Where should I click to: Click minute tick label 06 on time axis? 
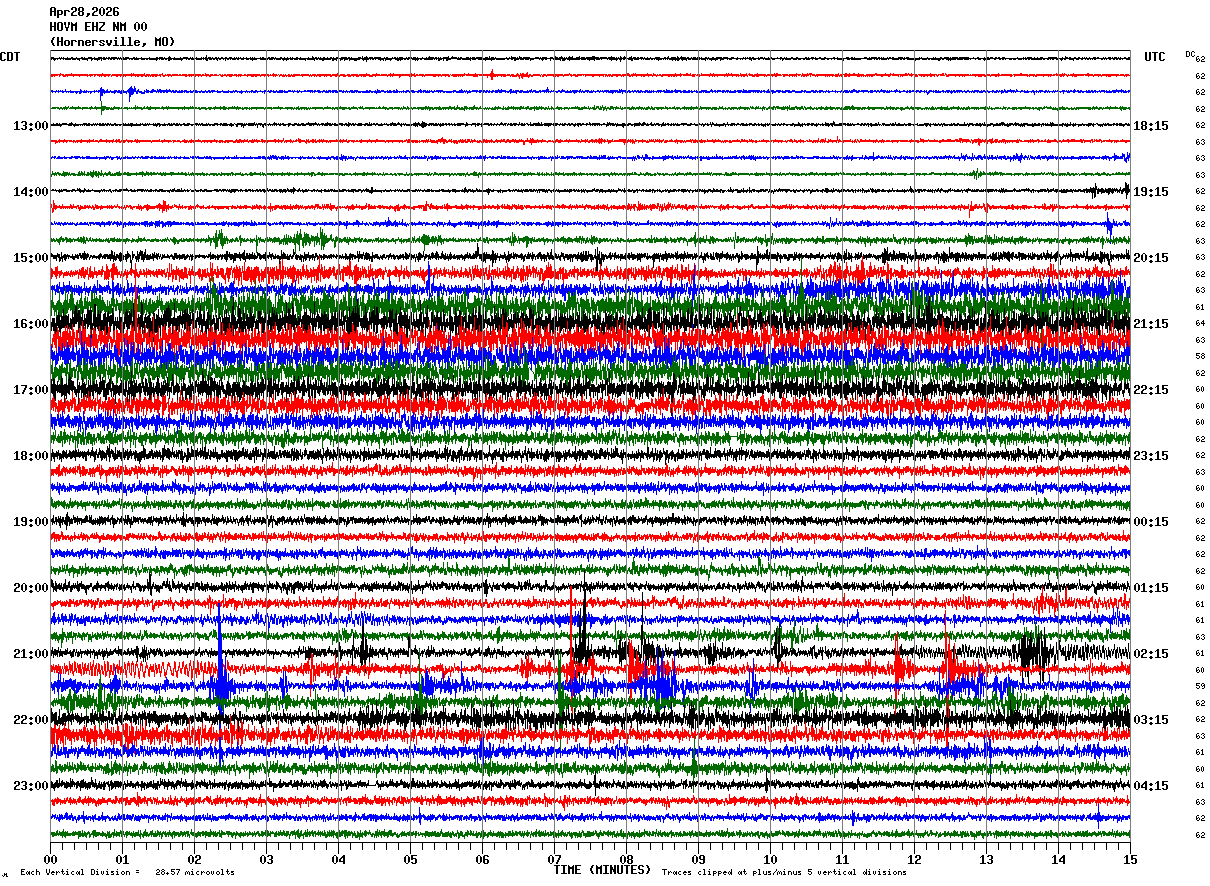click(x=482, y=860)
